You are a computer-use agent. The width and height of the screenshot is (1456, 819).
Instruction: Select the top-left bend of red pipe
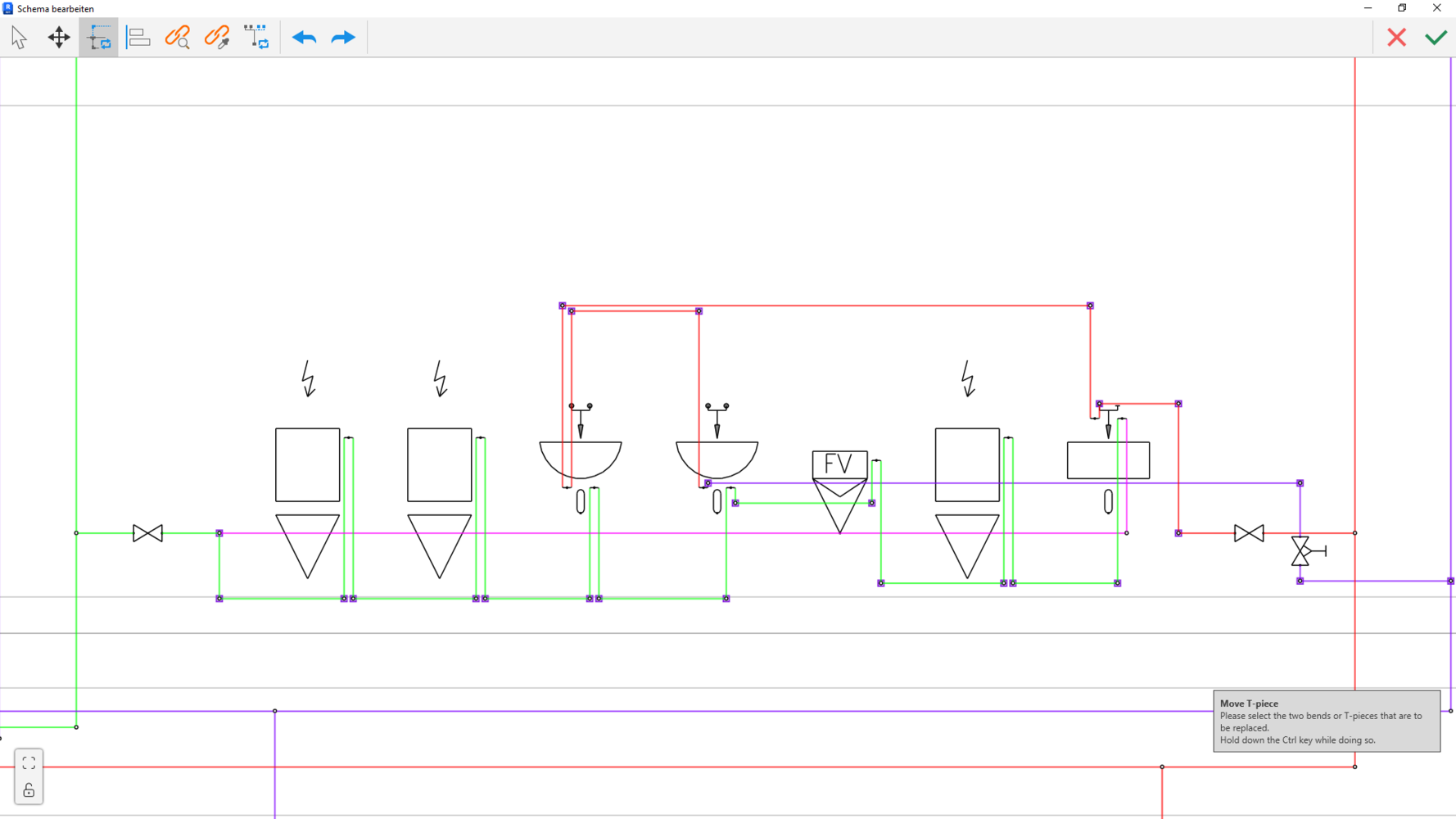tap(563, 305)
